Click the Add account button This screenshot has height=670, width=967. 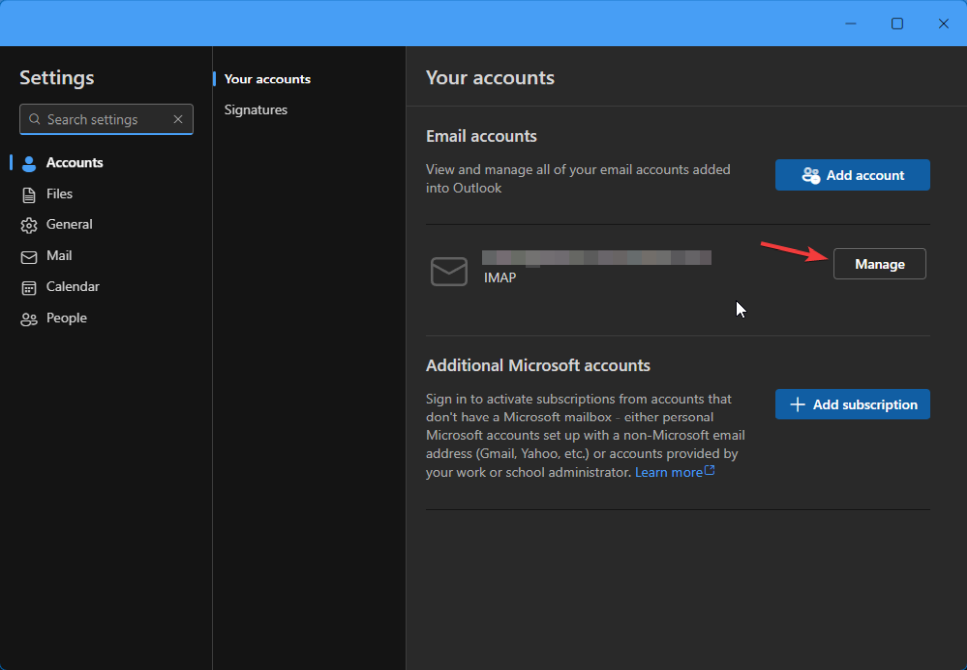click(852, 175)
